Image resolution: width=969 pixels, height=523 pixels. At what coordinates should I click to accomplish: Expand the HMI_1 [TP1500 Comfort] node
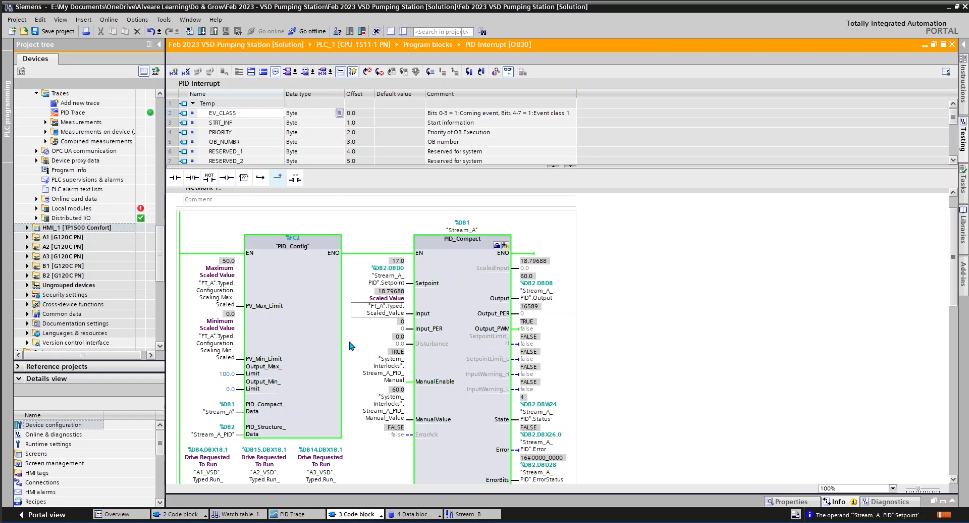click(x=27, y=227)
